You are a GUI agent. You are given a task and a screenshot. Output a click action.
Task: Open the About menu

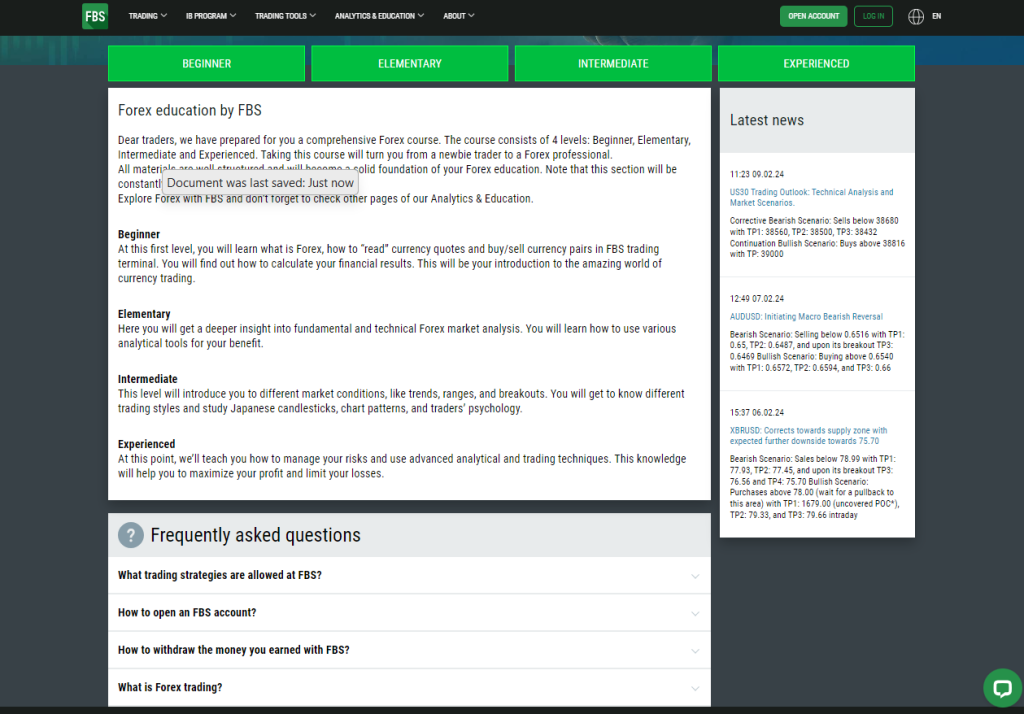point(459,16)
